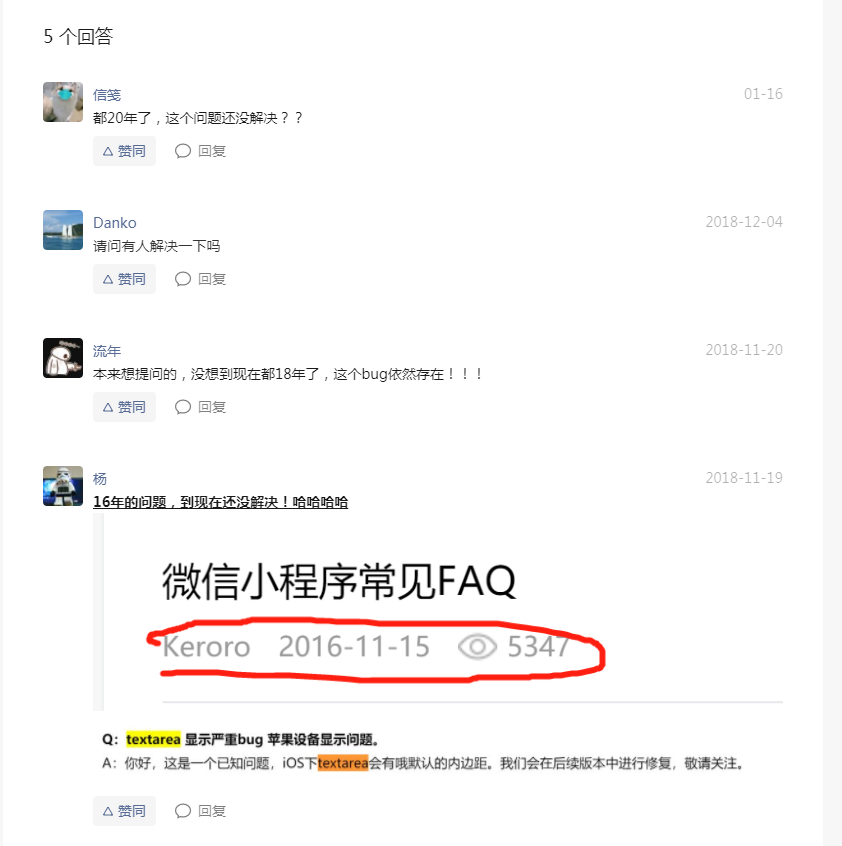Visit Danko's profile via username

pos(115,223)
